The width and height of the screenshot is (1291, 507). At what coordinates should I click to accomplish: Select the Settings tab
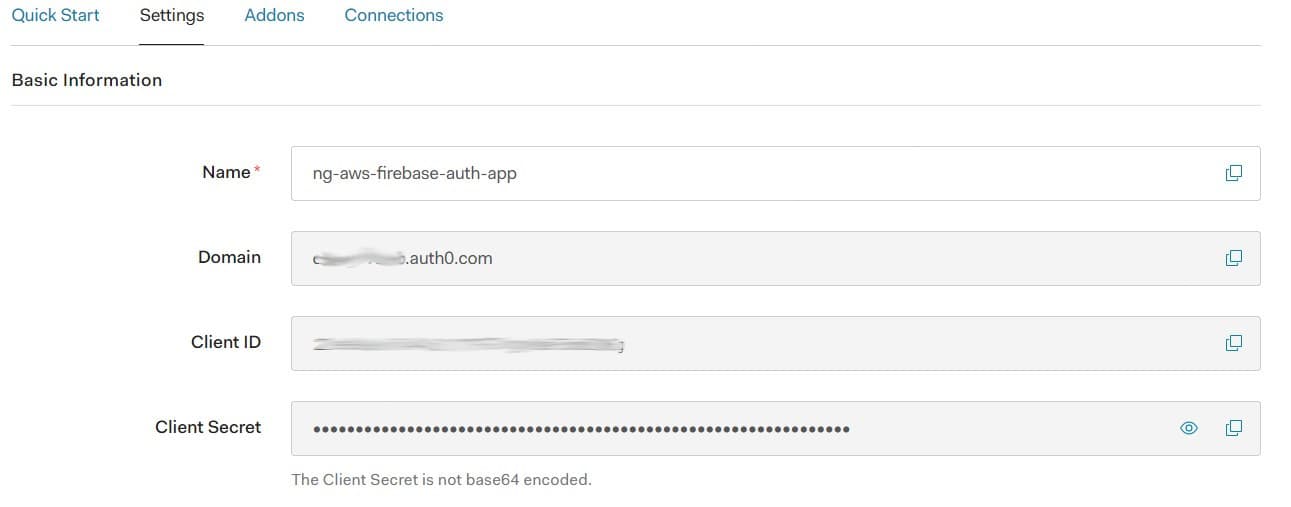point(172,16)
